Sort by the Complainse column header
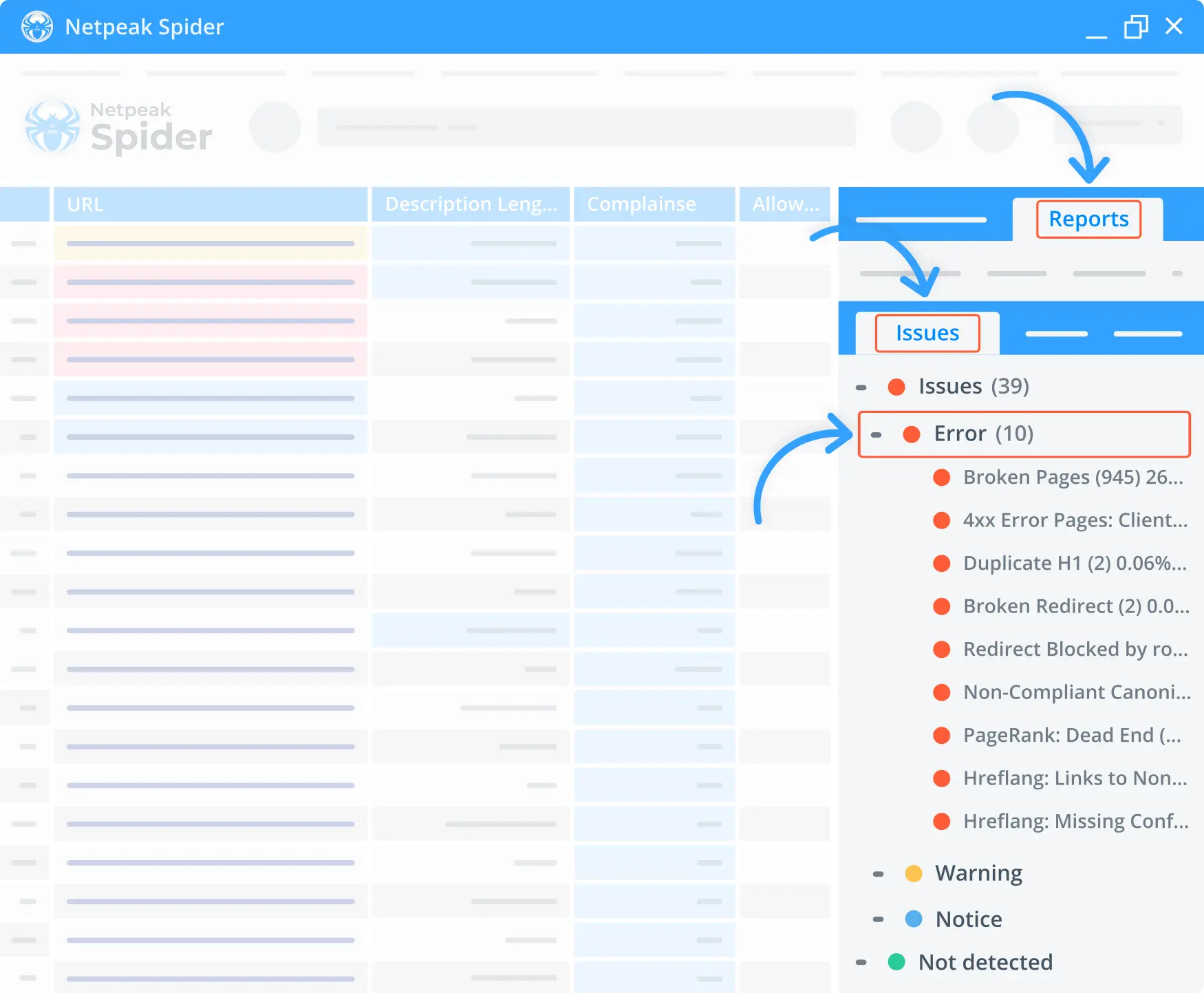Viewport: 1204px width, 993px height. coord(654,204)
